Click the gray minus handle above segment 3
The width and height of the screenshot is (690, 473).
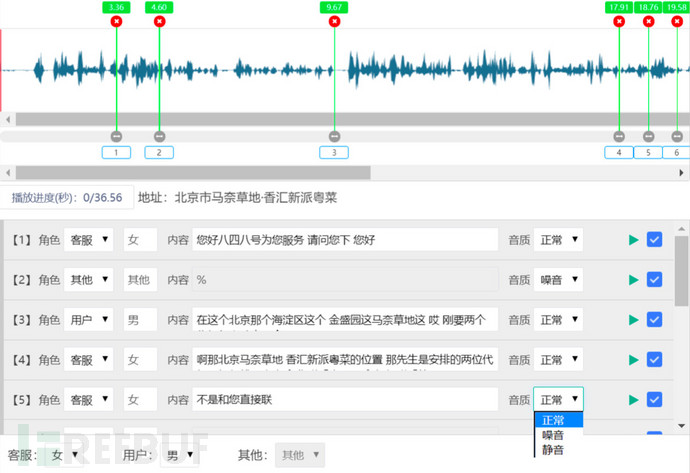pyautogui.click(x=334, y=136)
